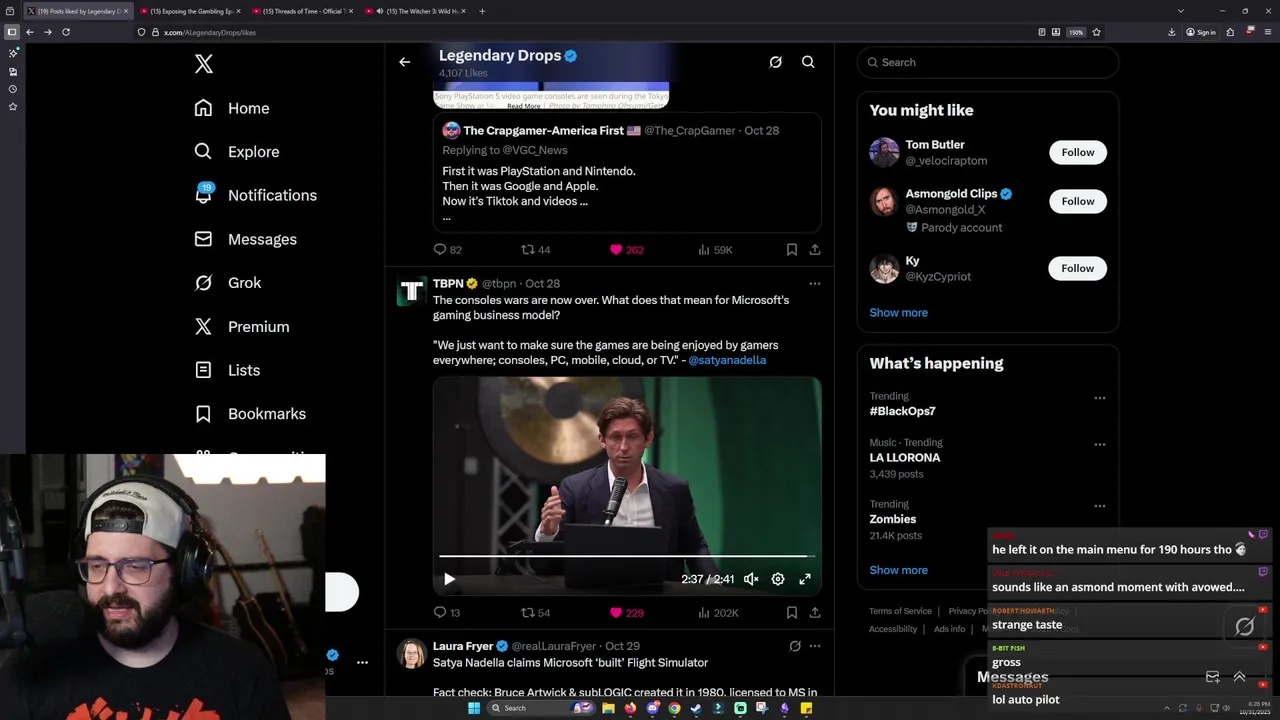Open more options on the TBPN post

815,284
